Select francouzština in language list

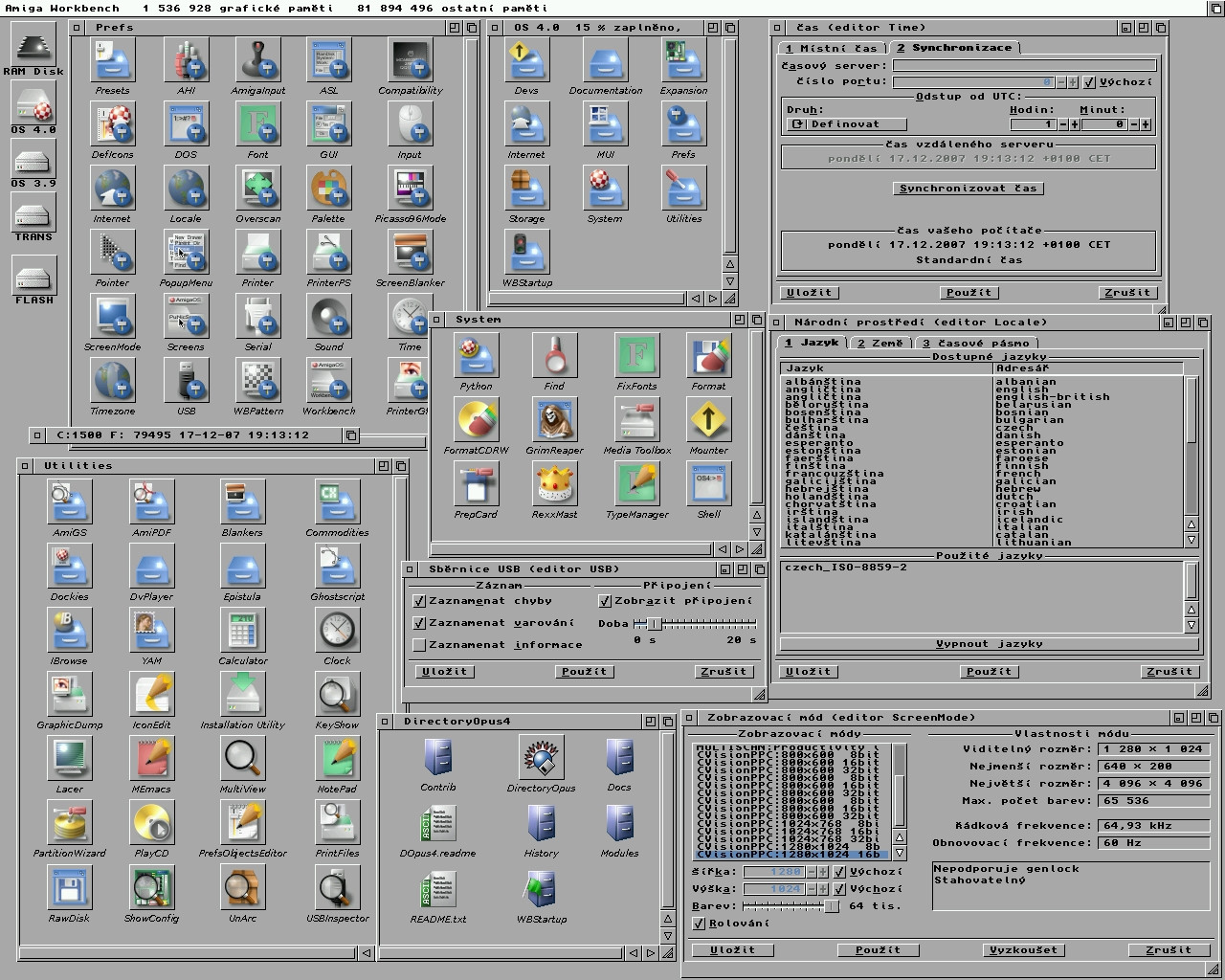click(x=835, y=474)
